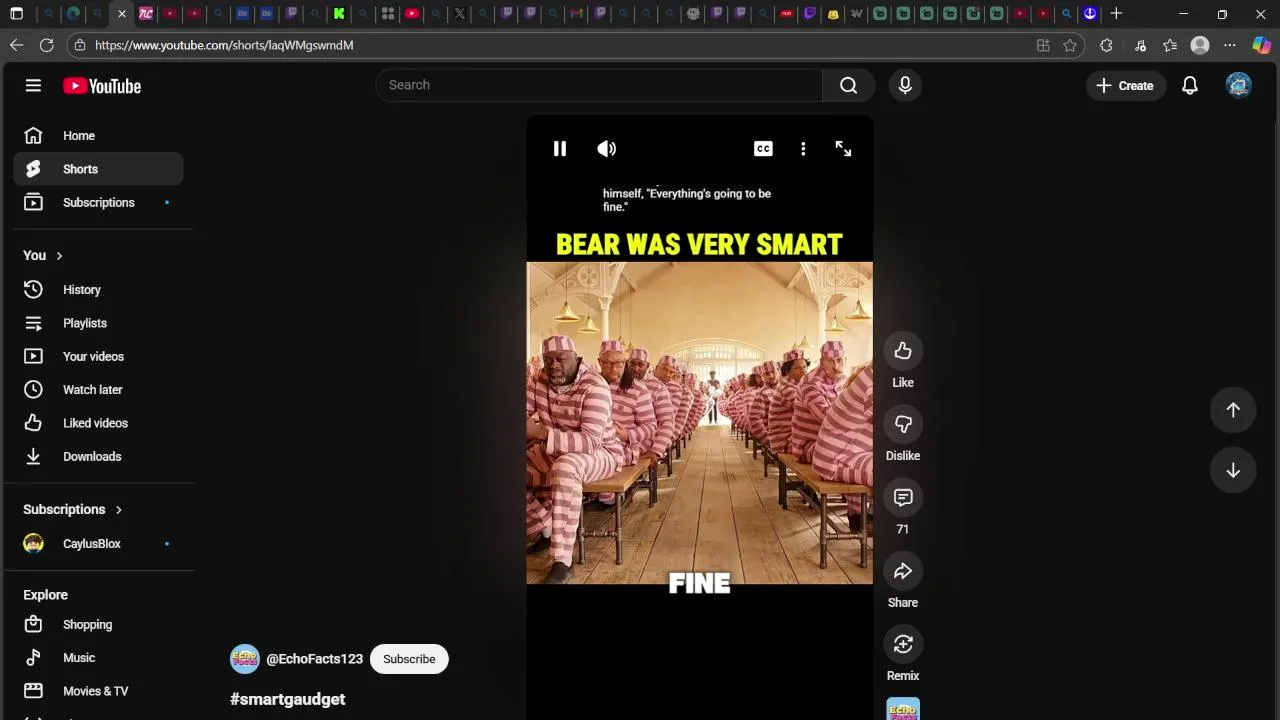
Task: Open Watch later list
Action: pos(98,390)
